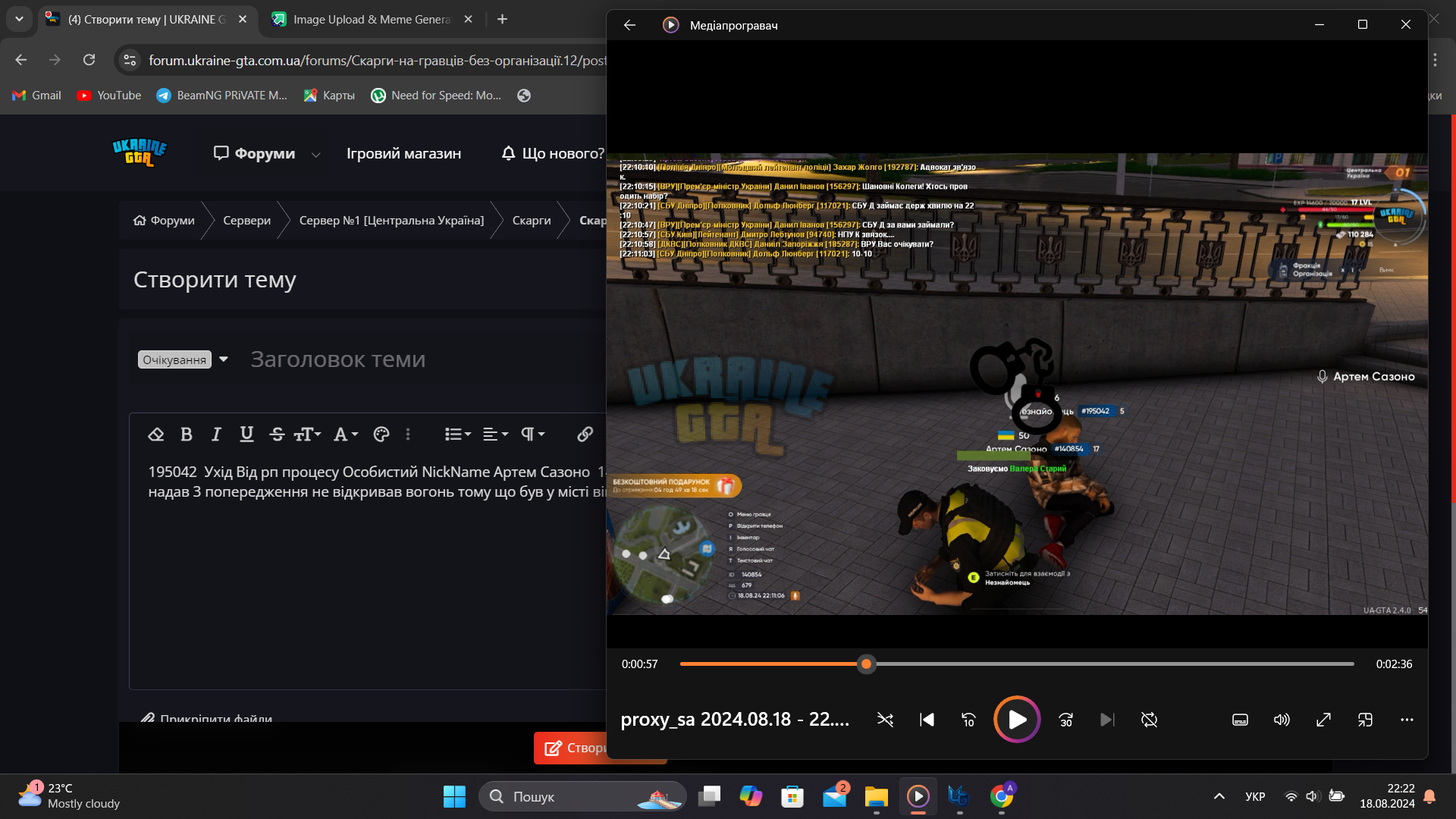Open File Explorer from the taskbar
This screenshot has width=1456, height=819.
(876, 796)
